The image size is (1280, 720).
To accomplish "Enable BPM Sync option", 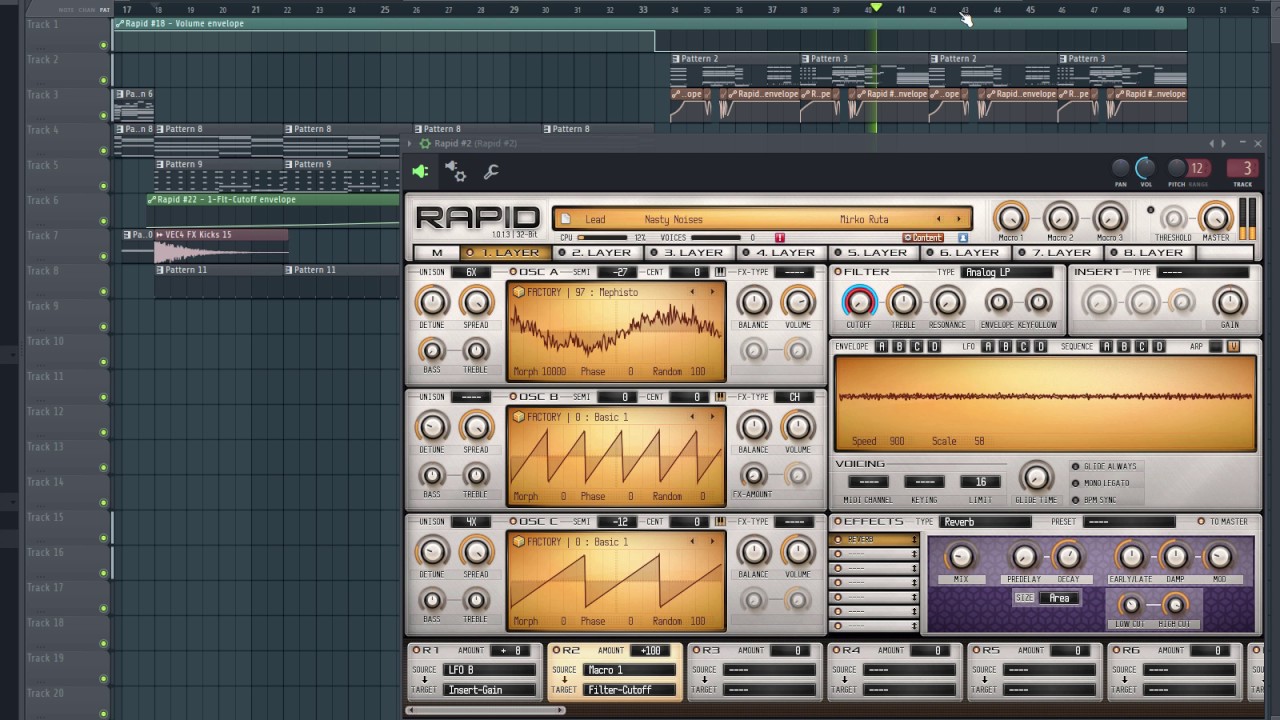I will click(1076, 500).
